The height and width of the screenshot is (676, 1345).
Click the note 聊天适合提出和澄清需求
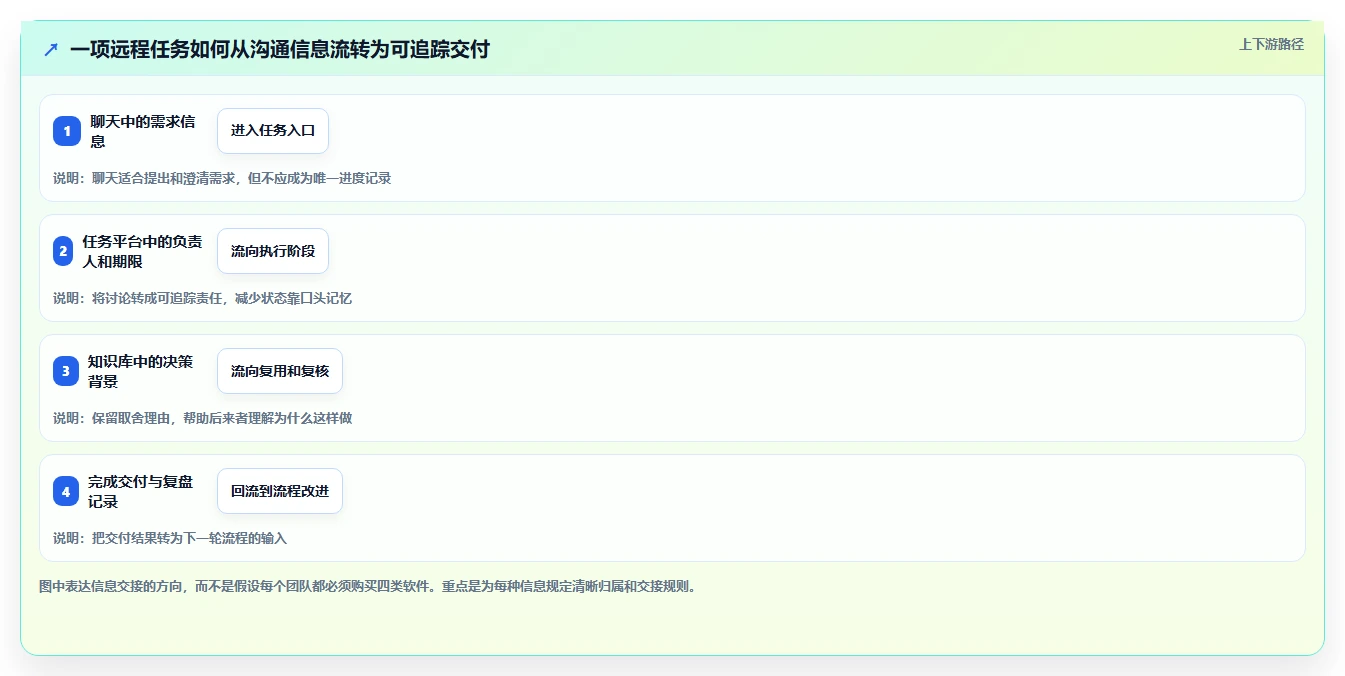coord(222,178)
